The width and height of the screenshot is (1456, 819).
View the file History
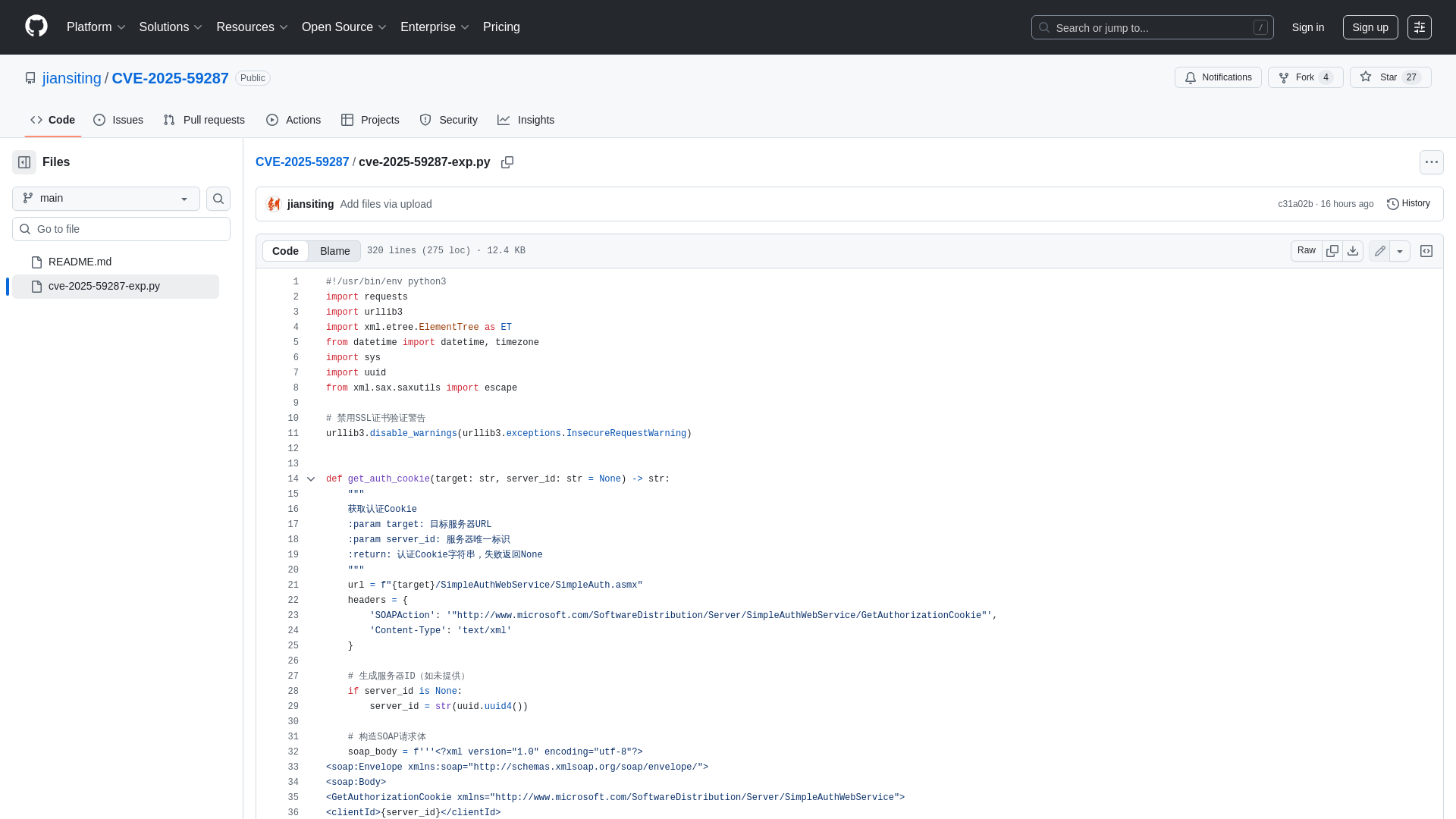pos(1407,203)
